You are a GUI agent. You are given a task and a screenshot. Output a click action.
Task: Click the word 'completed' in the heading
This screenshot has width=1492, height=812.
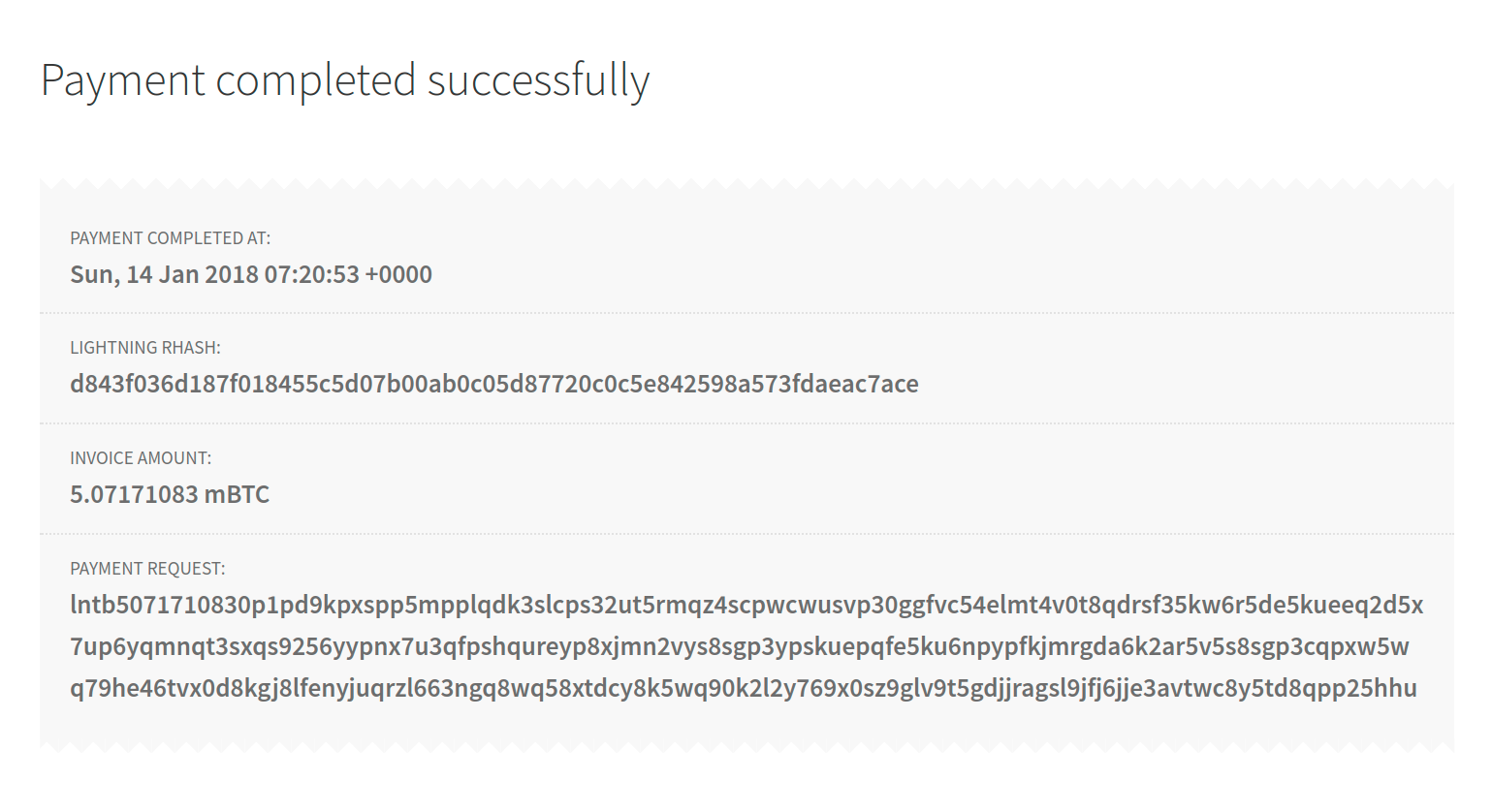coord(316,81)
